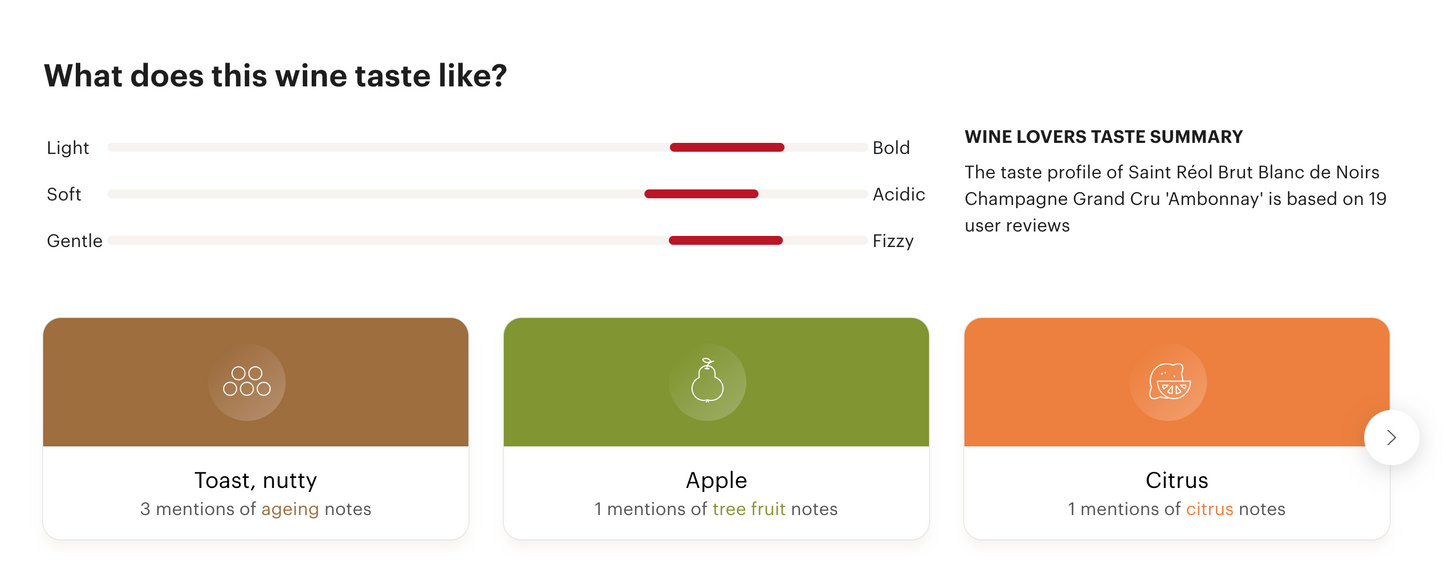Click the toast and nutty circles icon
The image size is (1445, 576).
point(247,382)
